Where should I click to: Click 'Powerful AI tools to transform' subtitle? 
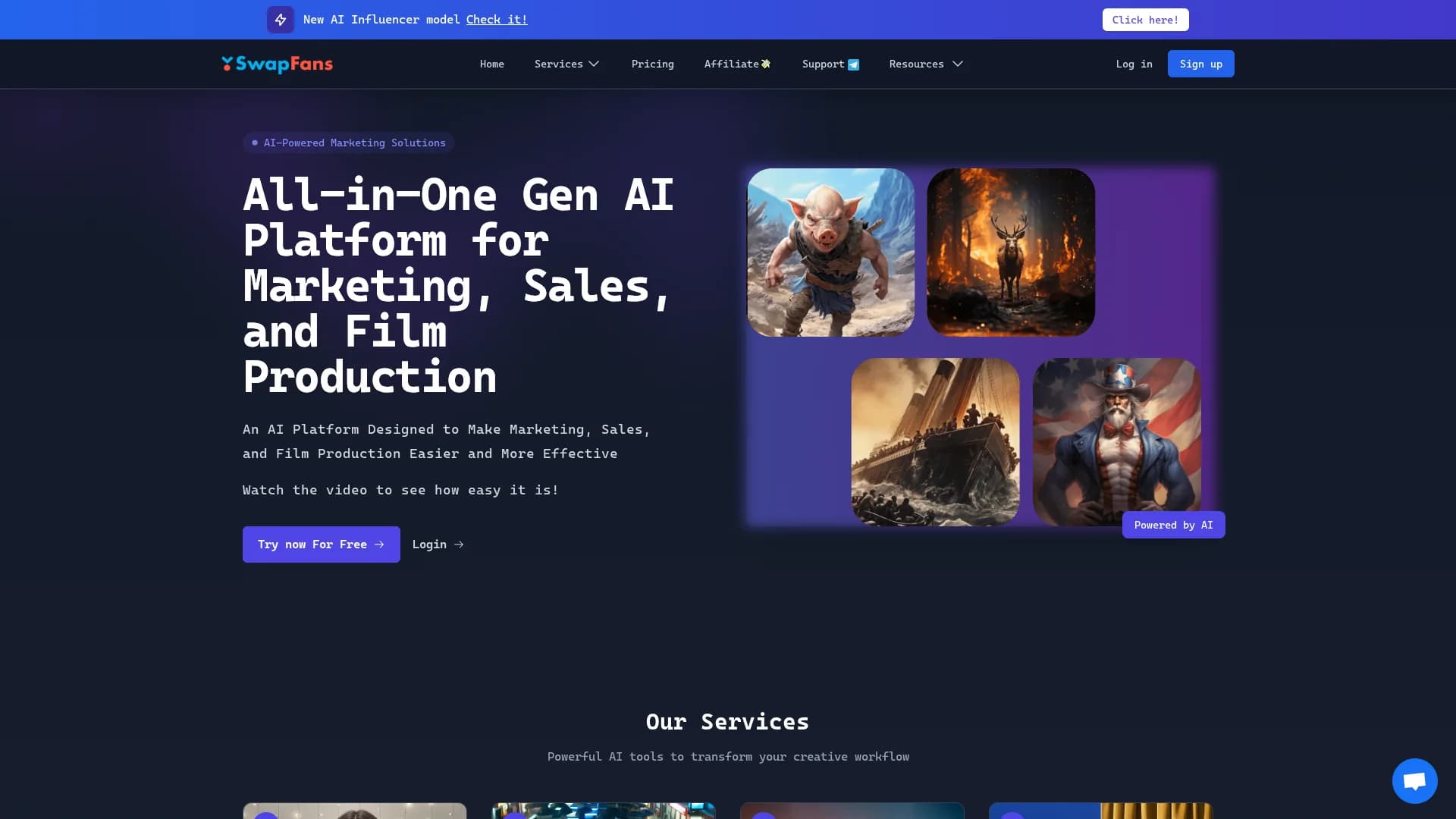tap(728, 757)
